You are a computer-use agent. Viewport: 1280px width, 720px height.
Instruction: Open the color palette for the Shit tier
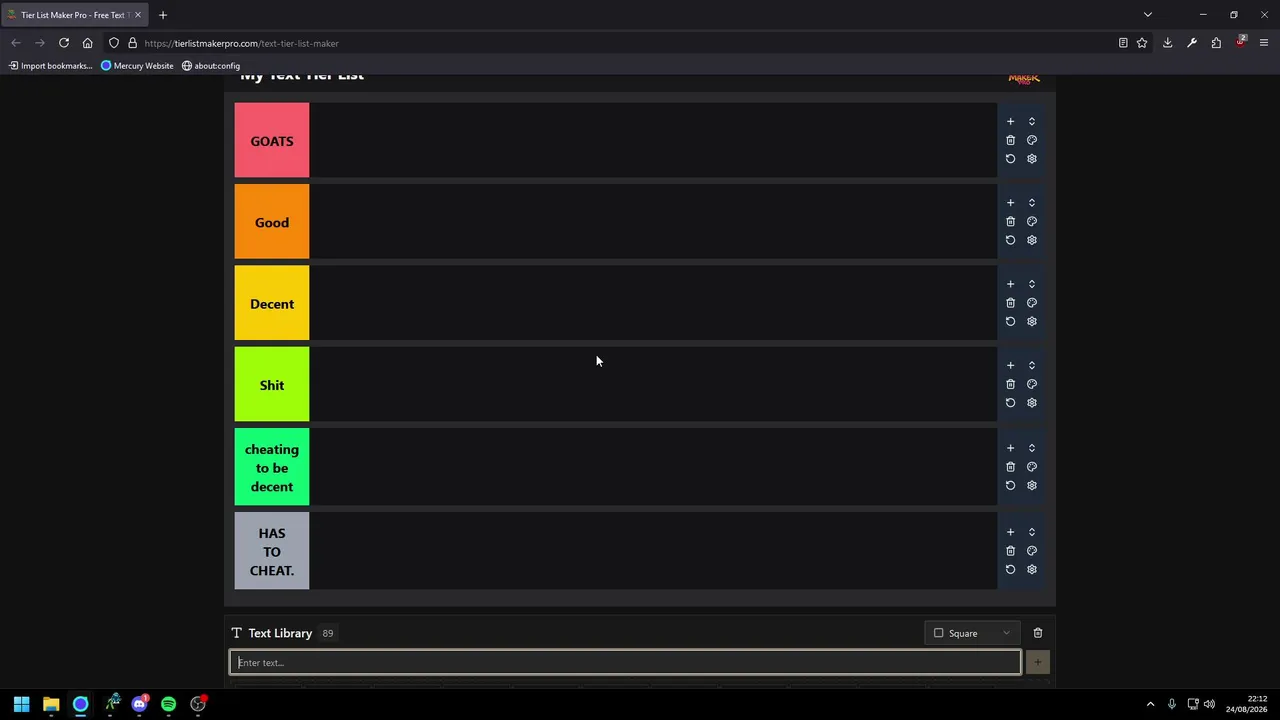tap(1032, 384)
